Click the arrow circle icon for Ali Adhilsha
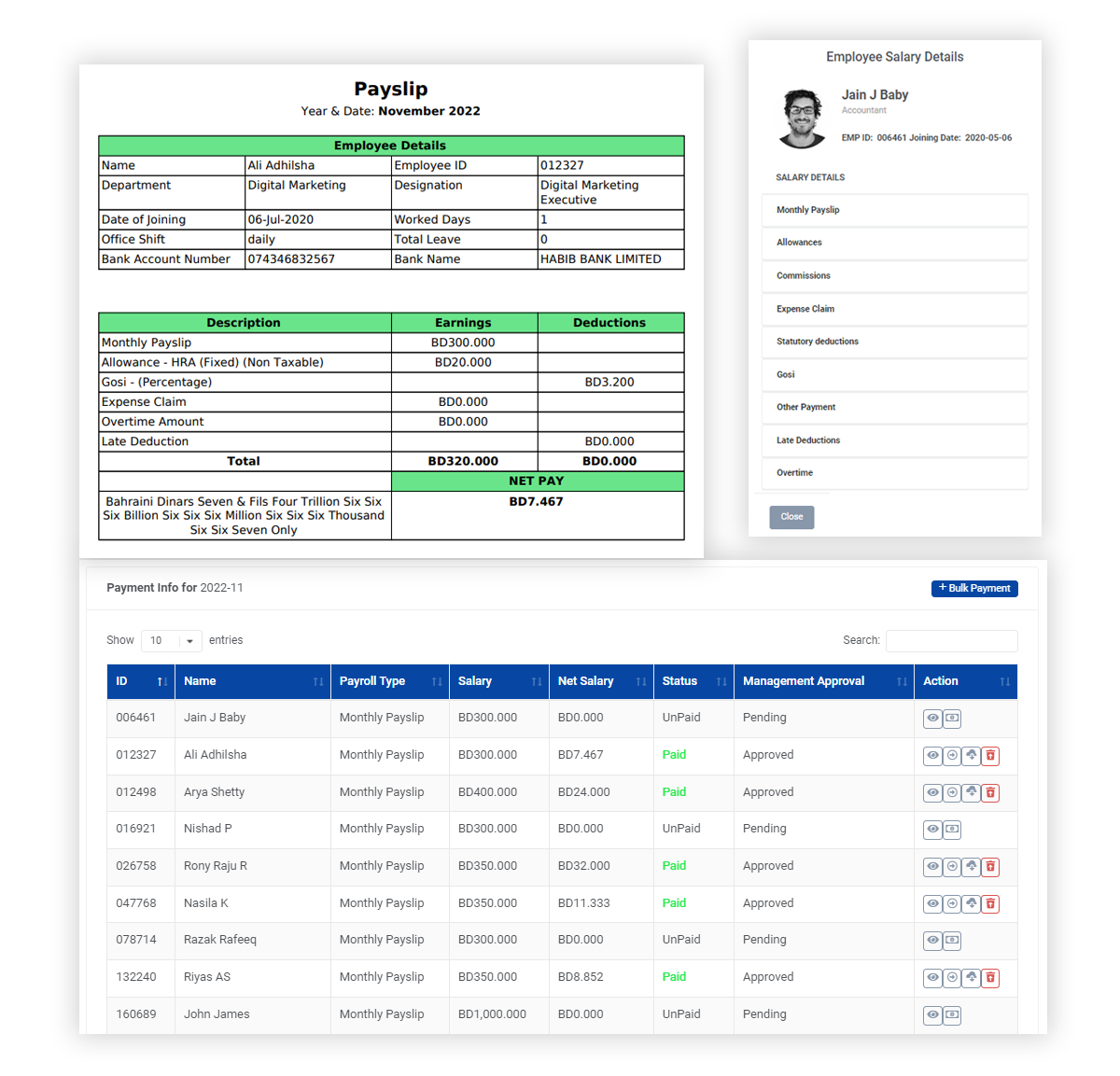Image resolution: width=1120 pixels, height=1076 pixels. tap(952, 756)
